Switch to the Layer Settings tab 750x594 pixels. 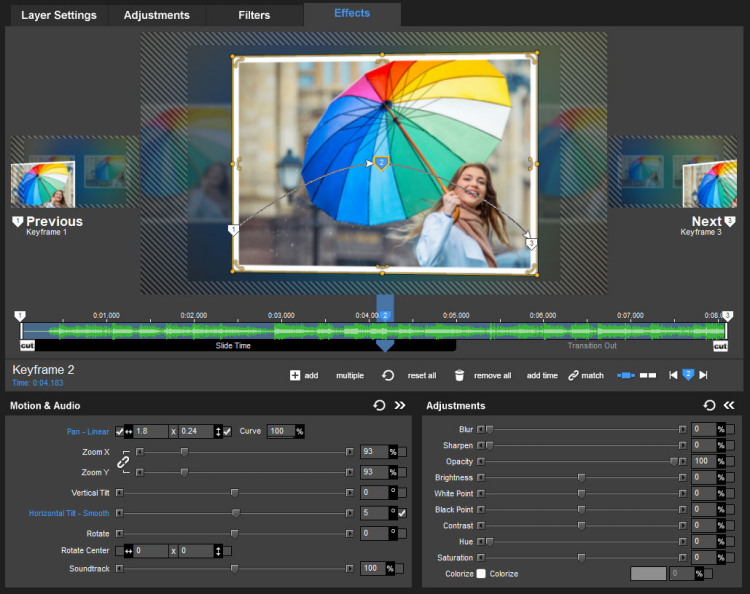coord(59,15)
